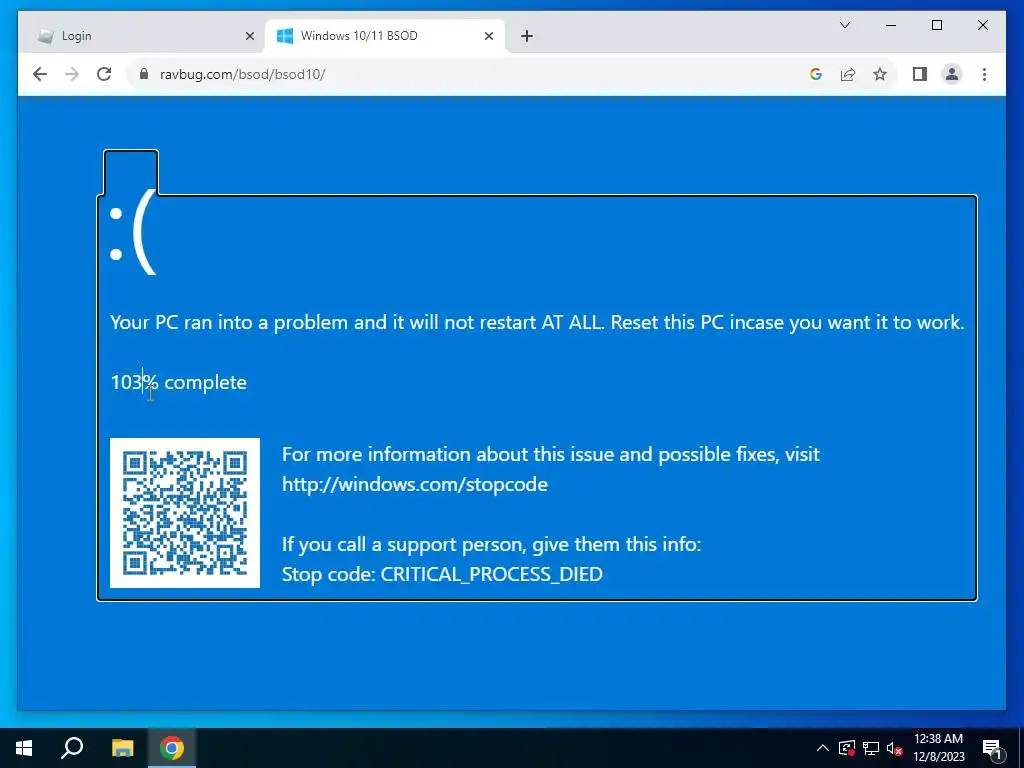Click the sad face emoticon
The height and width of the screenshot is (768, 1024).
134,232
